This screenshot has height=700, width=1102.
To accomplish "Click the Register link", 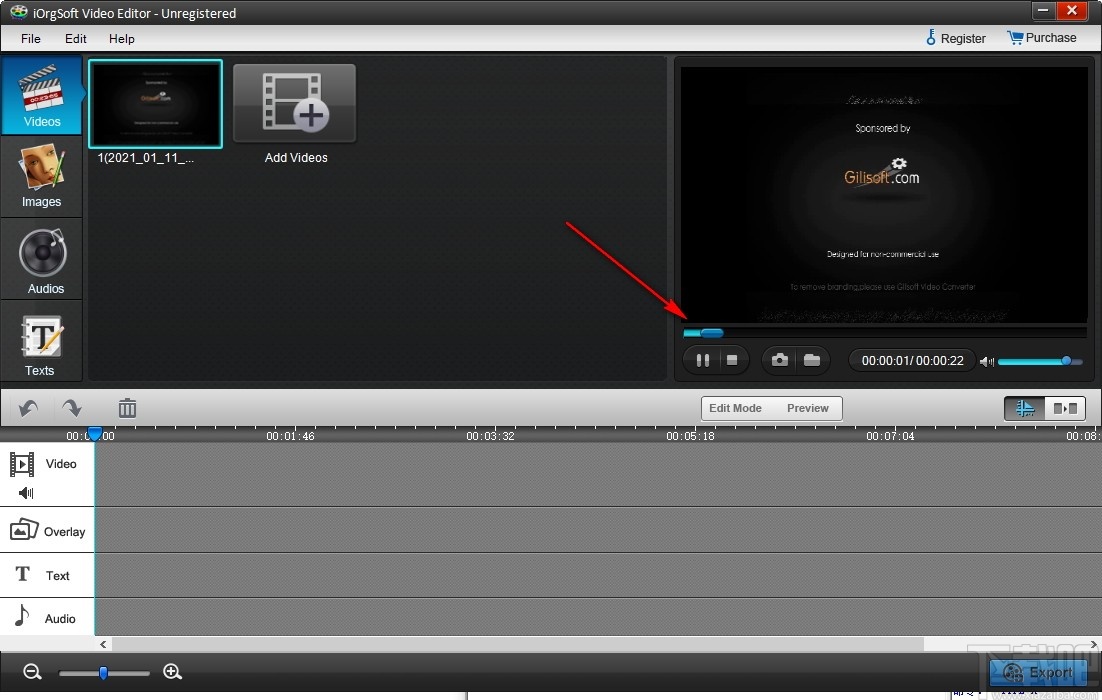I will coord(956,37).
